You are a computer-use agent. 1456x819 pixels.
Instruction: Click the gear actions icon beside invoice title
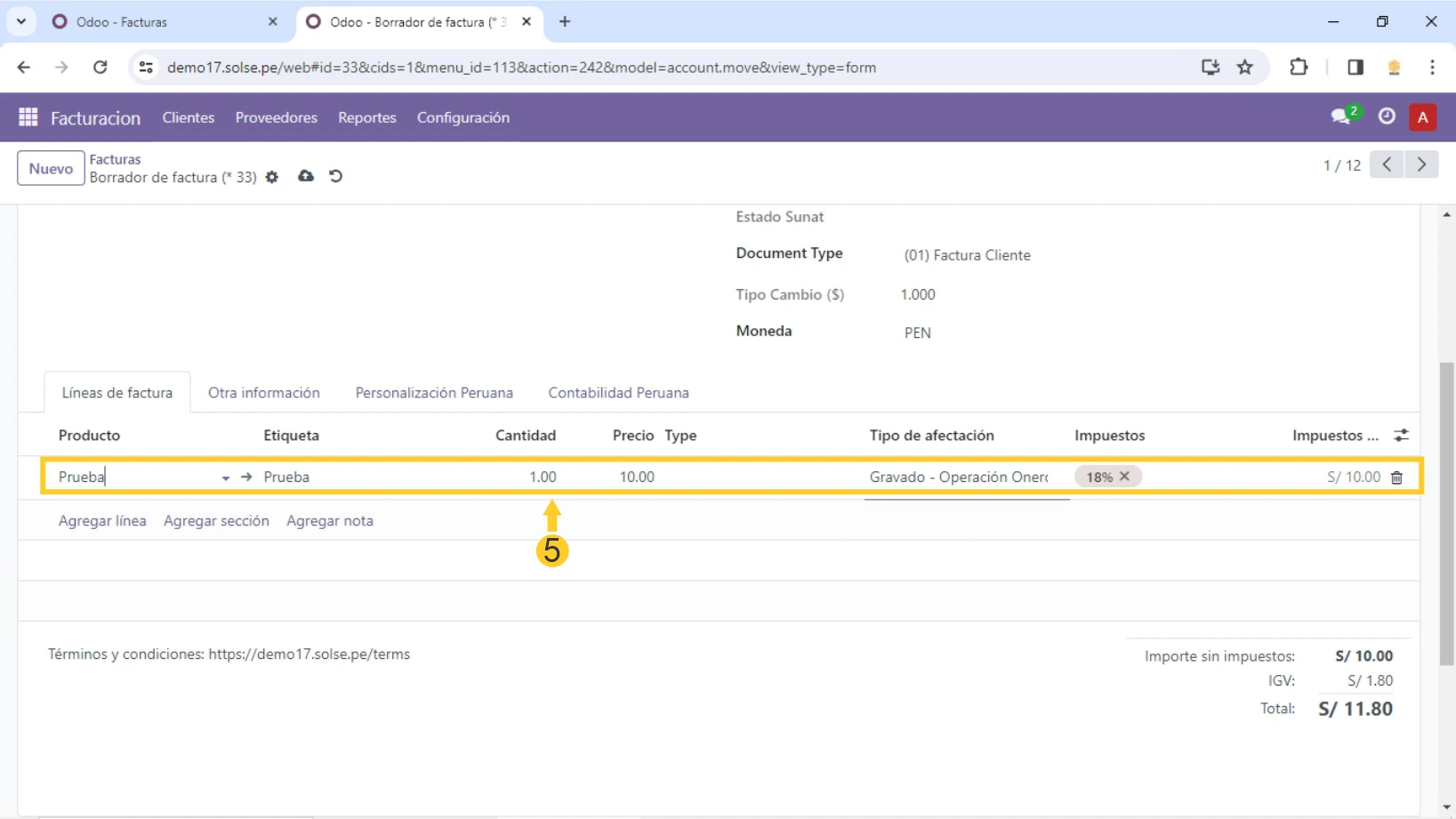[272, 177]
